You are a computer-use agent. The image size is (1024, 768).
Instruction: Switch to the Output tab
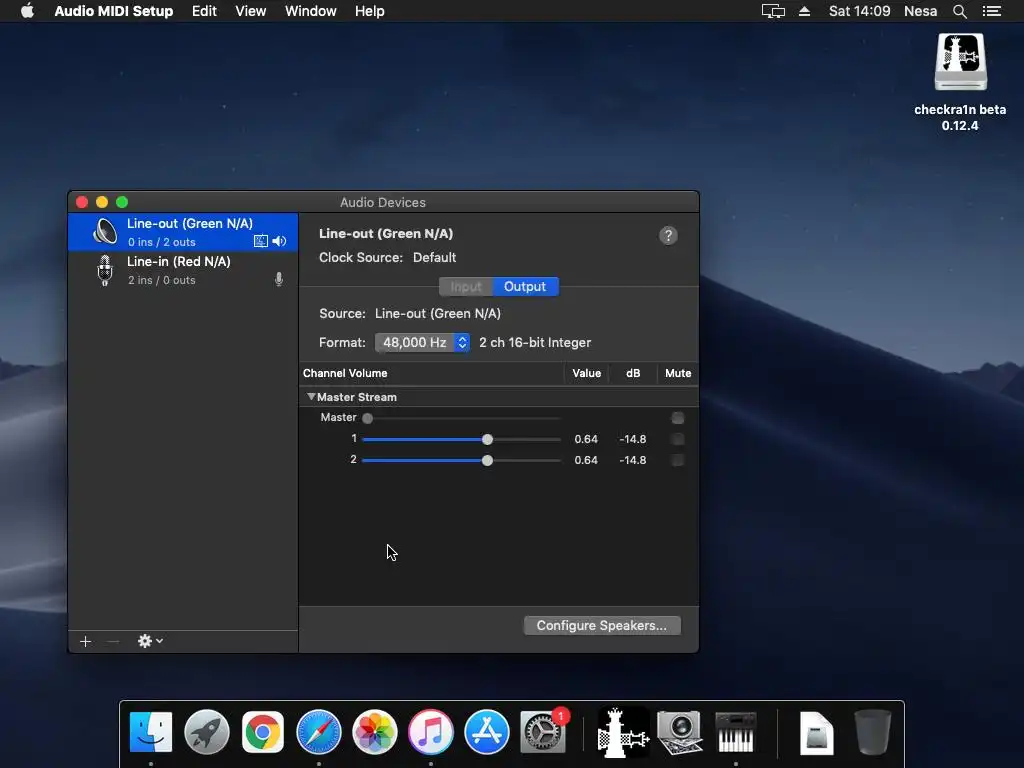tap(525, 286)
